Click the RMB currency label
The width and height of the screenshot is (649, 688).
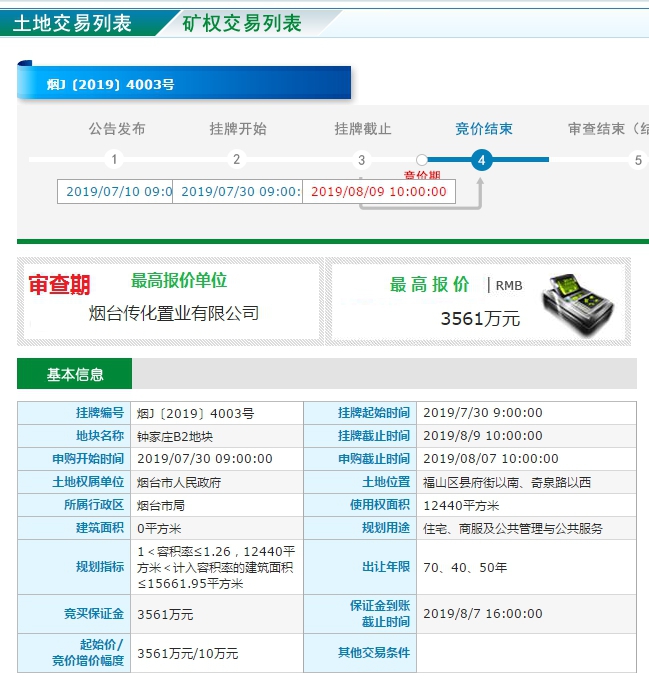tap(509, 286)
